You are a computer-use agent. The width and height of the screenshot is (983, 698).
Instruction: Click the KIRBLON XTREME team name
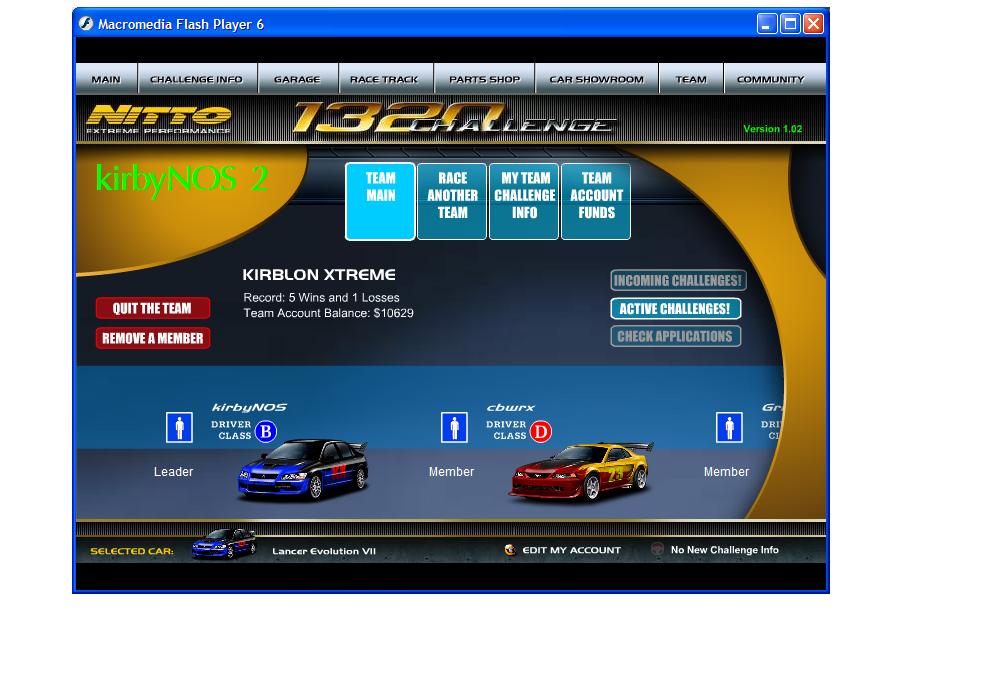pos(319,275)
